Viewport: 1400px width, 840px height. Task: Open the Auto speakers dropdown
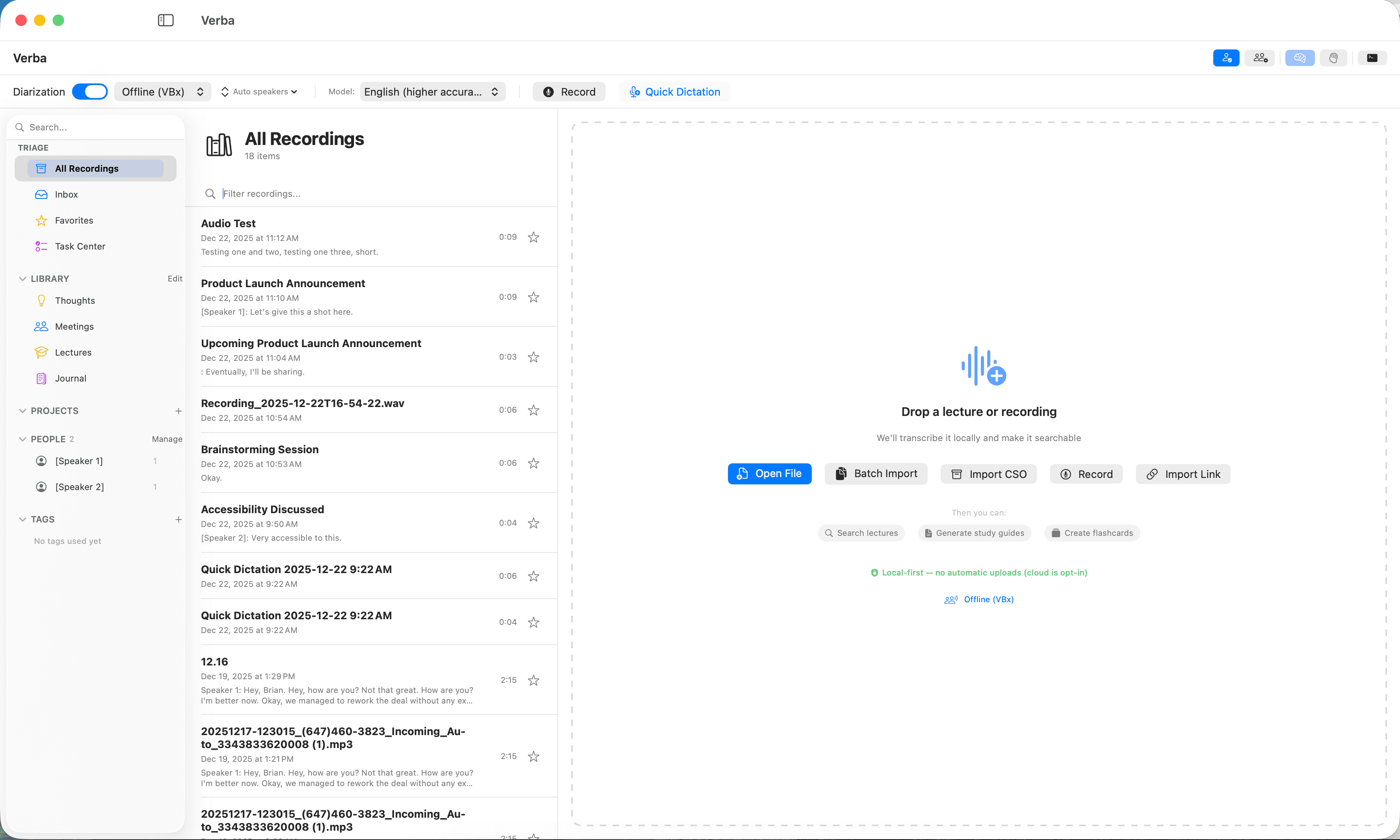pos(259,91)
